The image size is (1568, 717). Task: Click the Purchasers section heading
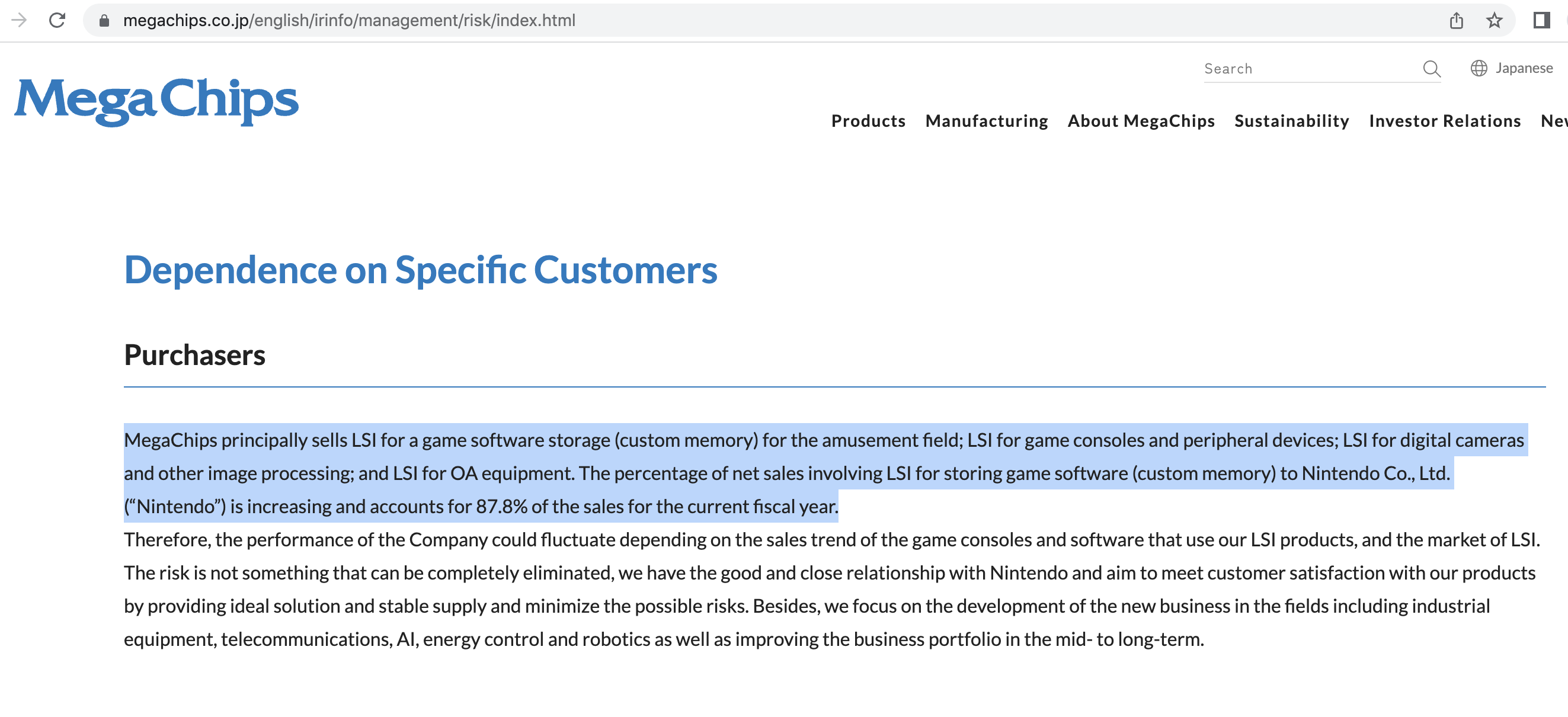[x=195, y=355]
